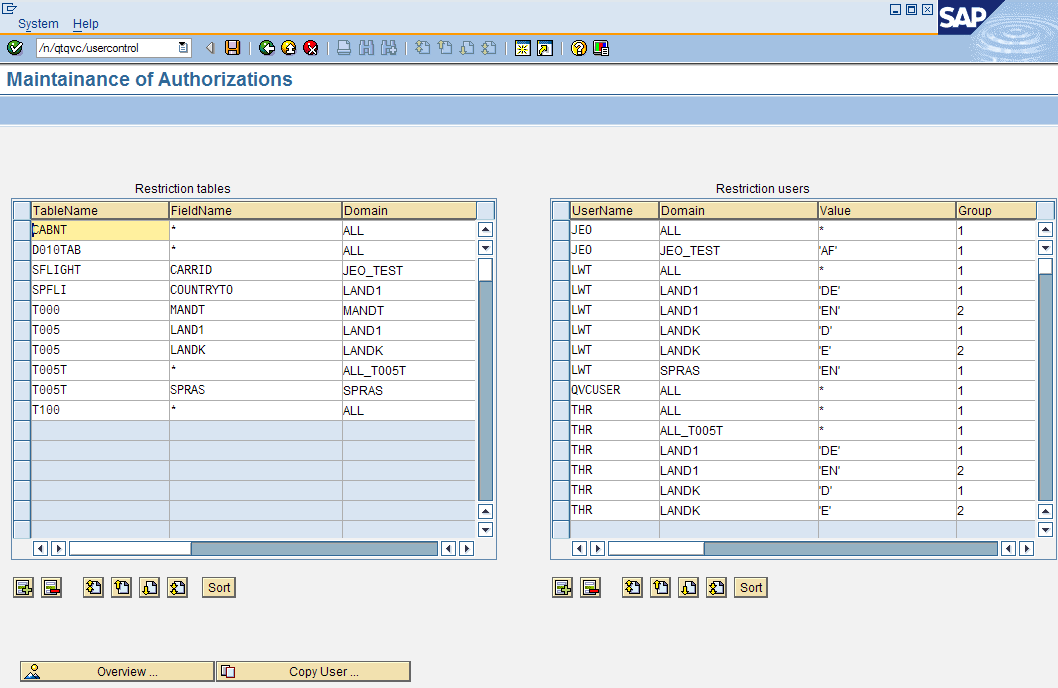Select the Save icon in the toolbar
The height and width of the screenshot is (688, 1058).
pyautogui.click(x=233, y=47)
